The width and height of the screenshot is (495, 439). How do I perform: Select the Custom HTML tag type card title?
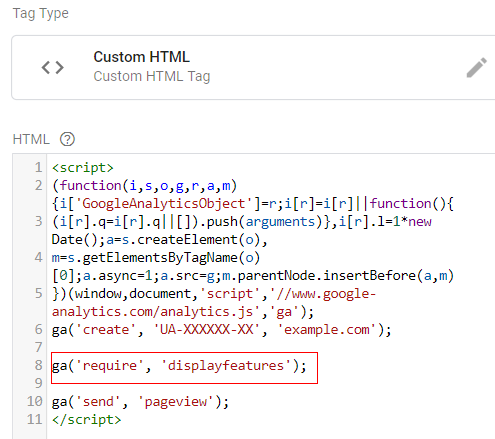coord(141,57)
